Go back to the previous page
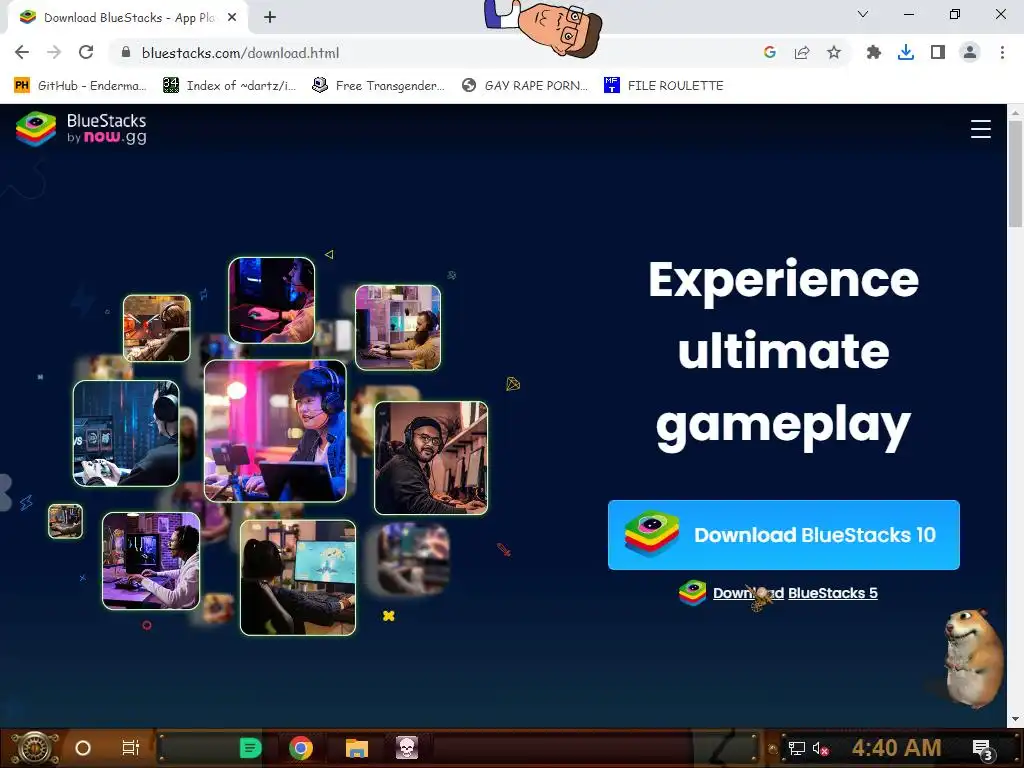This screenshot has height=768, width=1024. click(22, 52)
